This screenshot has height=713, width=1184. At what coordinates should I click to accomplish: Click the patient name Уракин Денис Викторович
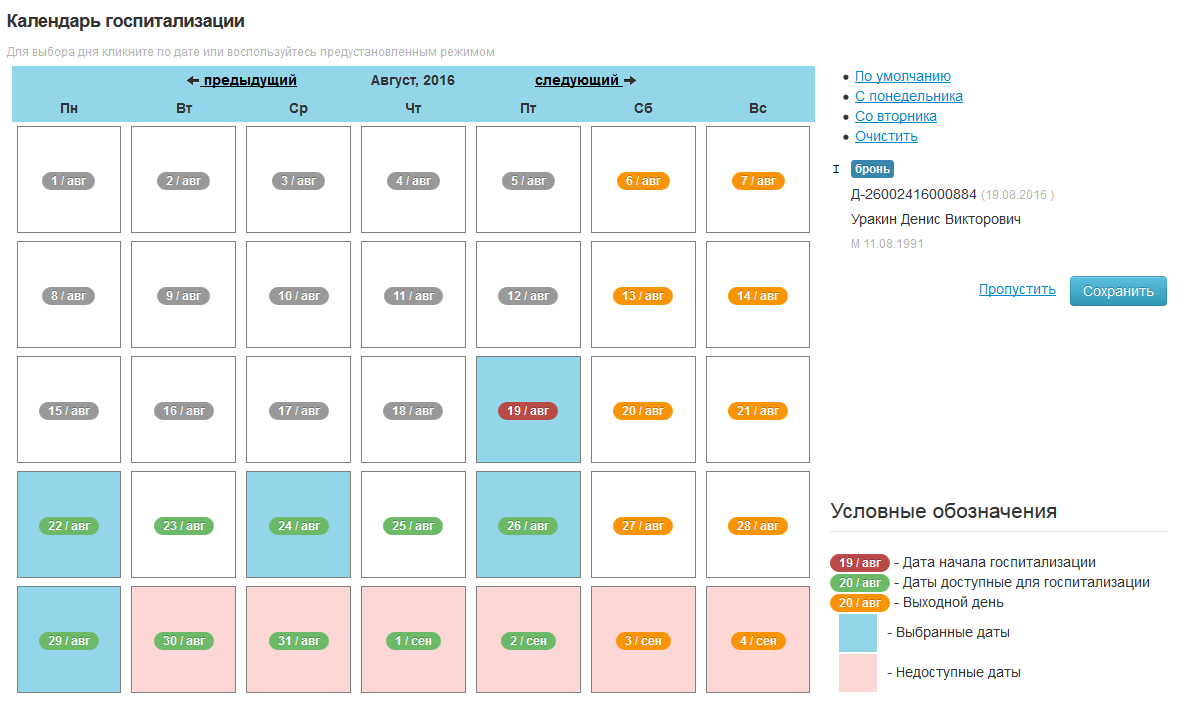936,219
